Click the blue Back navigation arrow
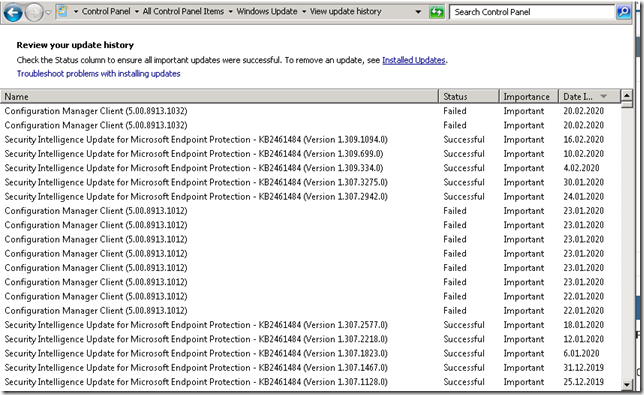The height and width of the screenshot is (395, 644). tap(13, 13)
